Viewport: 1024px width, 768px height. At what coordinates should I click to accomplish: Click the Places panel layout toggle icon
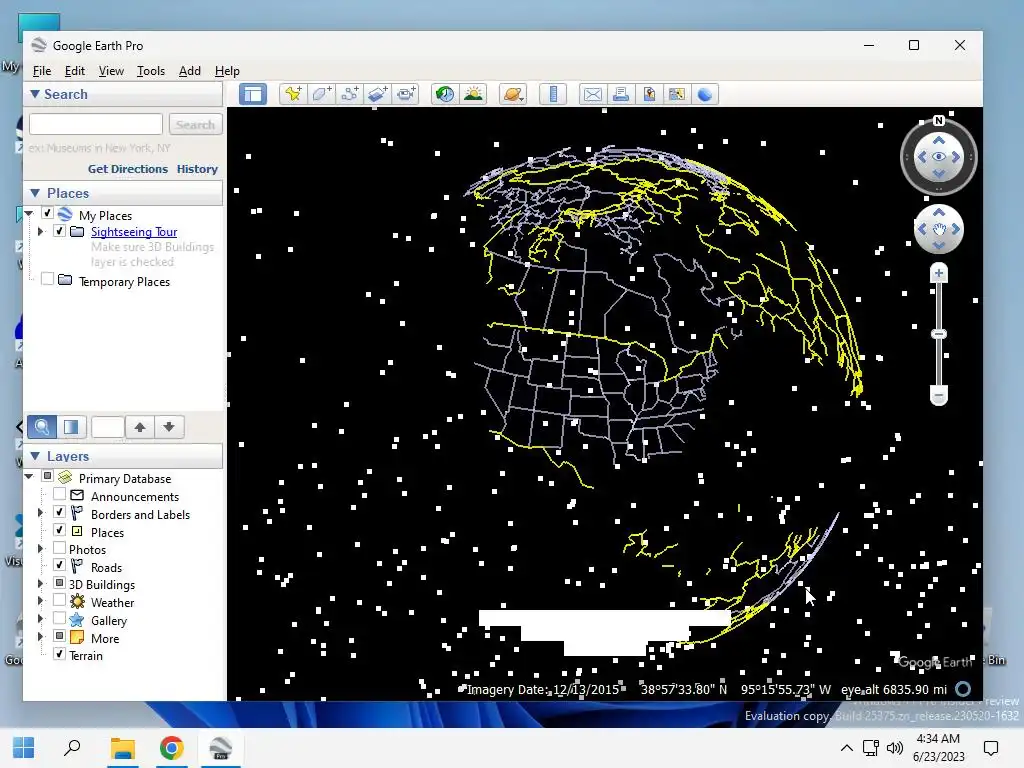(71, 427)
